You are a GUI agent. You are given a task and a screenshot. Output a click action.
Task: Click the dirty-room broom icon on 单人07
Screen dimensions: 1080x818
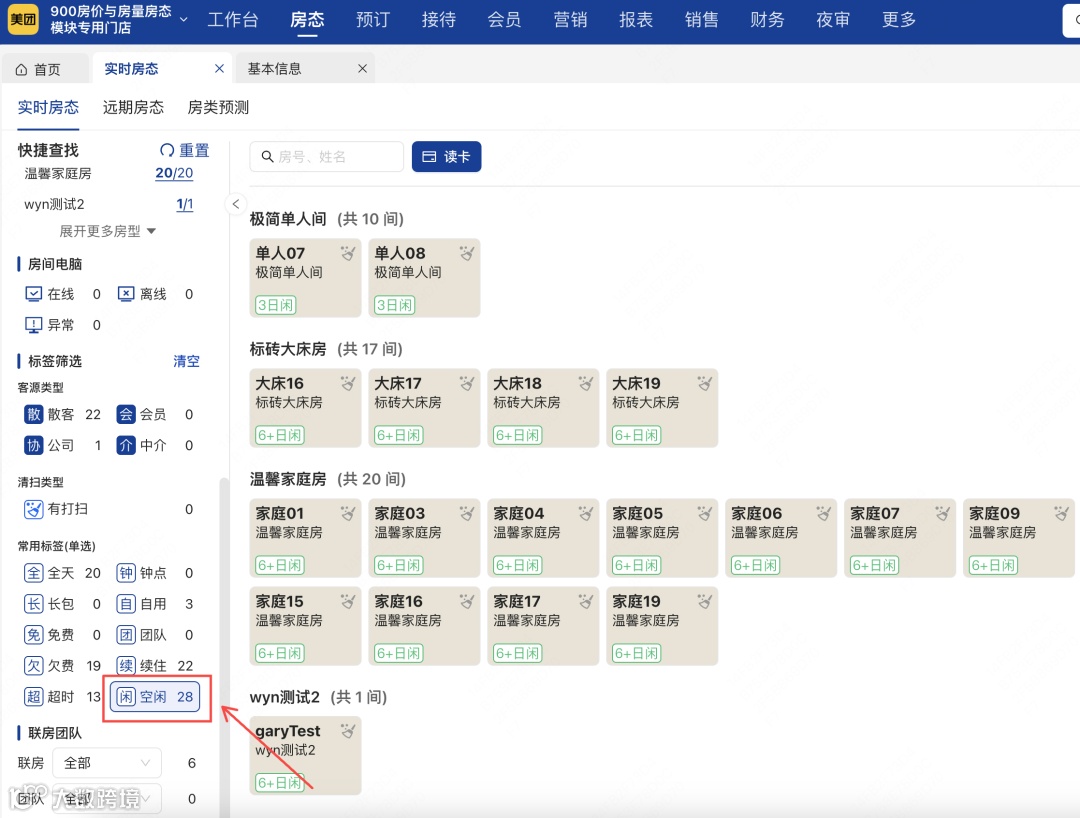[348, 253]
